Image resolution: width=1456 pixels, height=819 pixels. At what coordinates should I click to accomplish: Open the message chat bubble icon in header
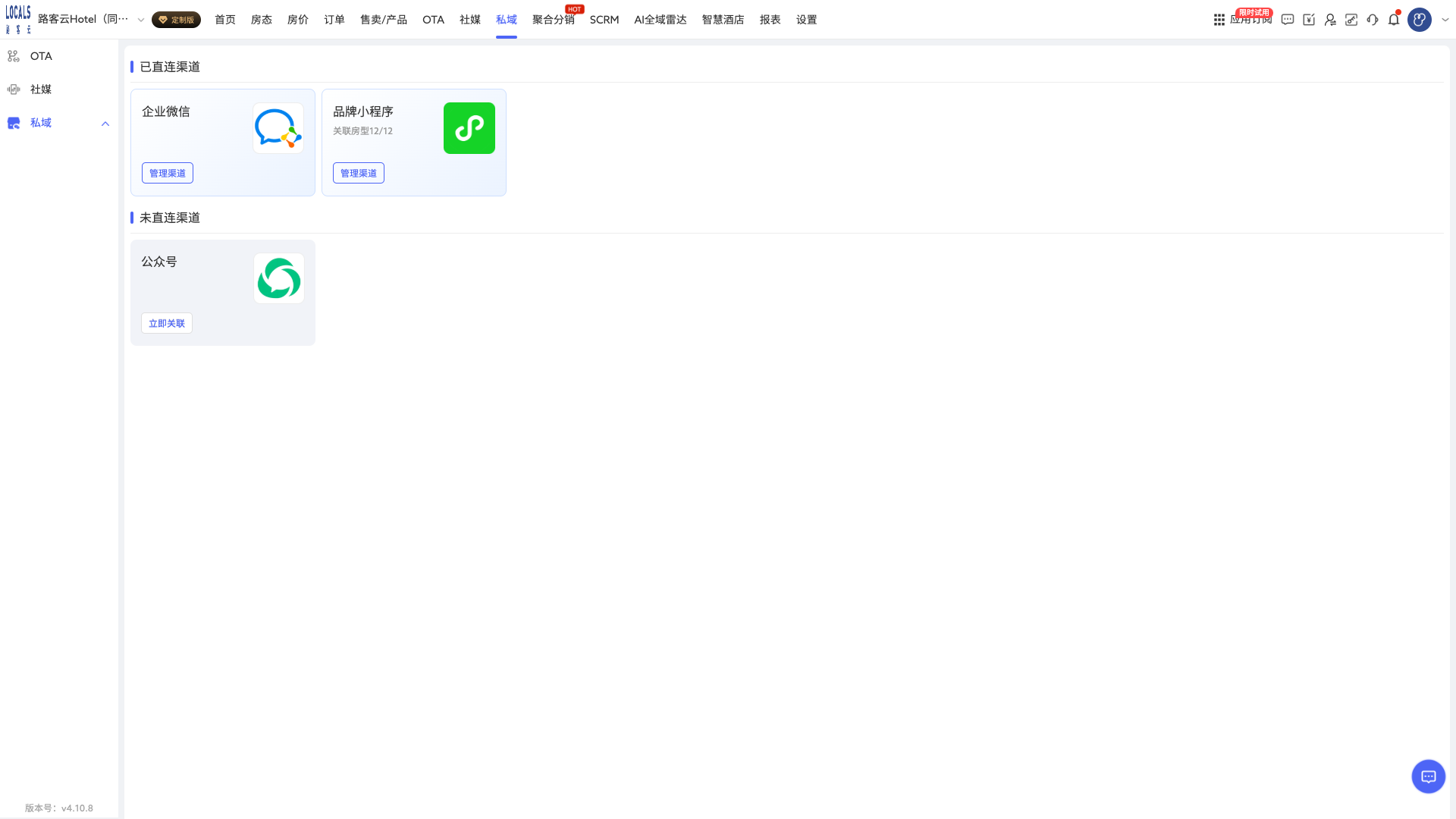coord(1288,20)
